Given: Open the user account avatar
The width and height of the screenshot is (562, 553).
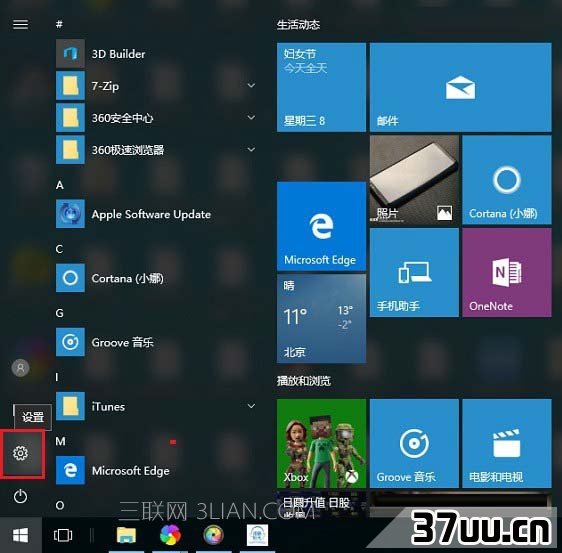Looking at the screenshot, I should (x=20, y=368).
